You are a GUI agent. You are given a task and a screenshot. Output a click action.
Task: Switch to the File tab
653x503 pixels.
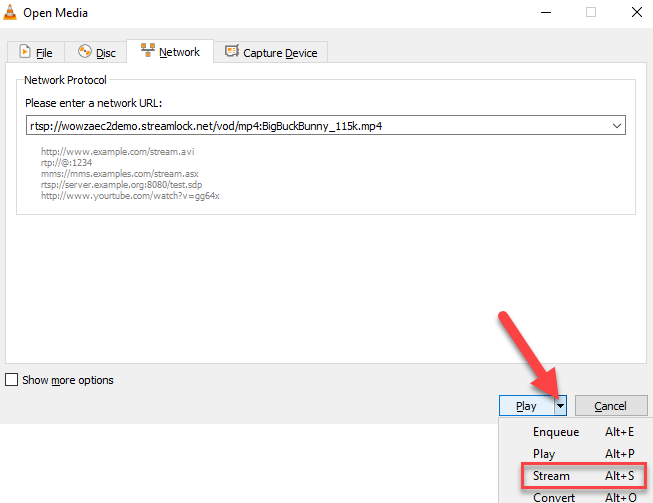[36, 52]
